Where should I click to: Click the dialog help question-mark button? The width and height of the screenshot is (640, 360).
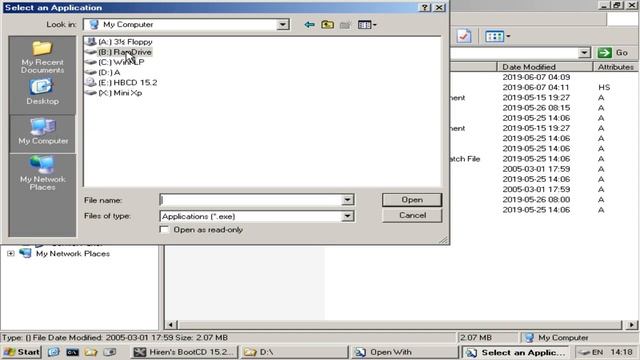[424, 7]
